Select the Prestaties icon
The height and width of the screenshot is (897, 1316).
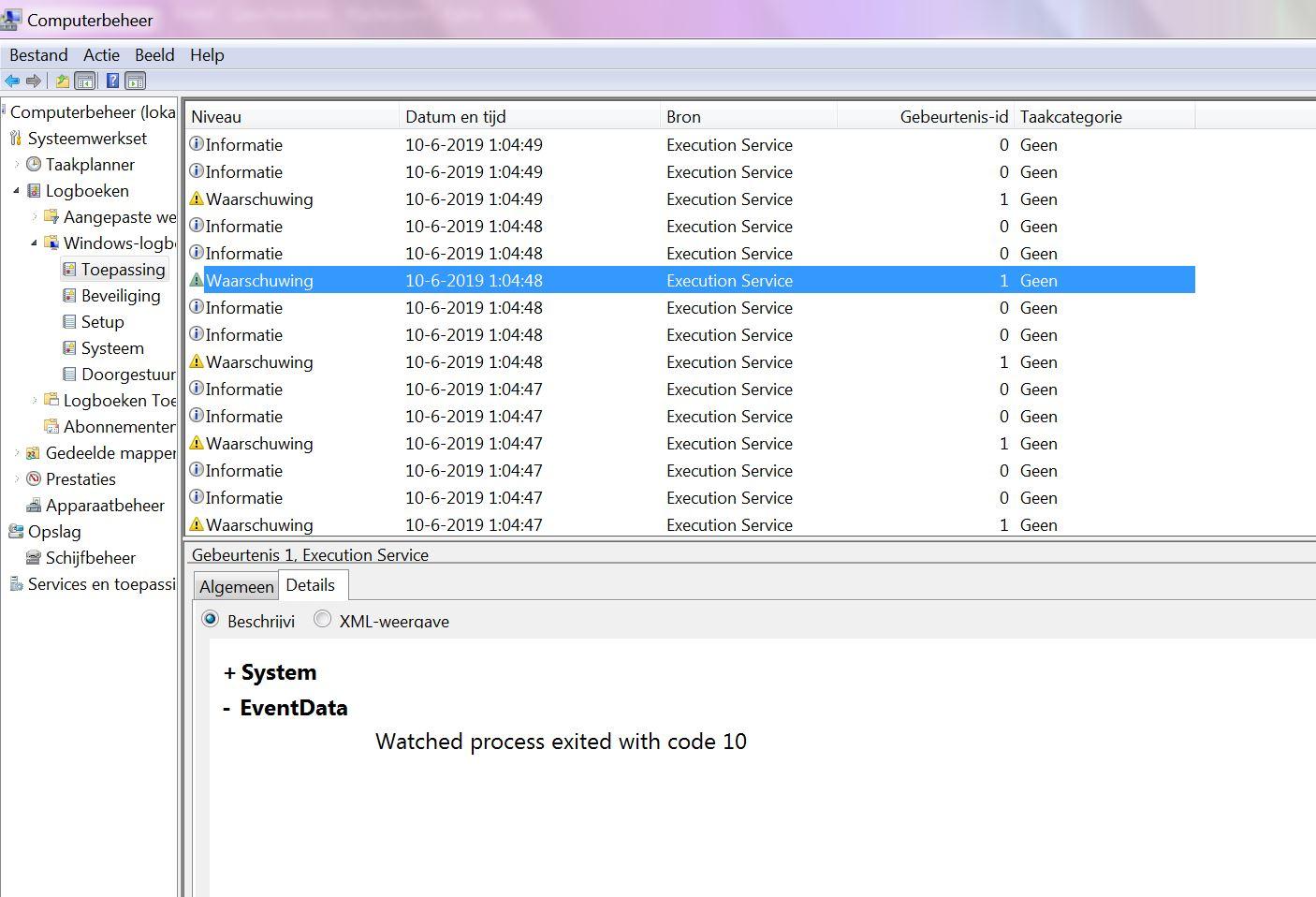(35, 479)
